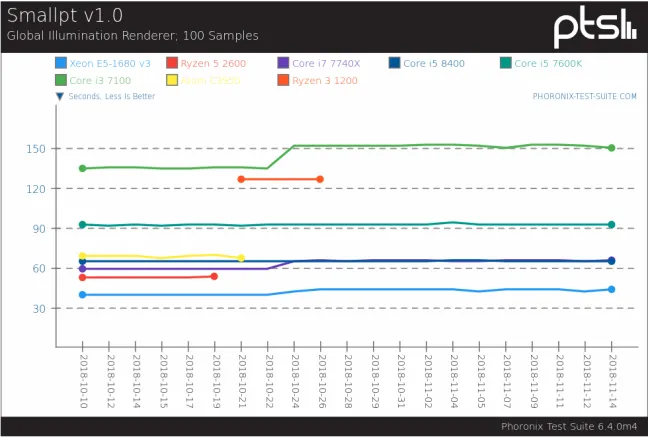This screenshot has height=437, width=650.
Task: Click the 2018-10-21 date label
Action: pos(242,381)
